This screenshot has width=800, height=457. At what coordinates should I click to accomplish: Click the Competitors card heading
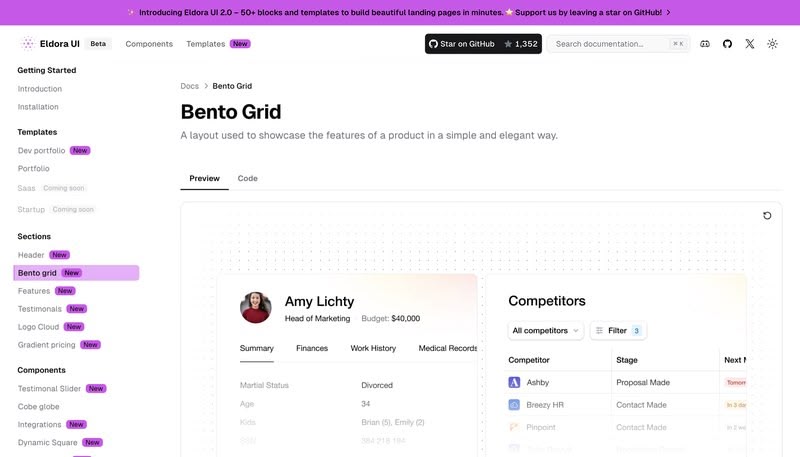pyautogui.click(x=547, y=301)
